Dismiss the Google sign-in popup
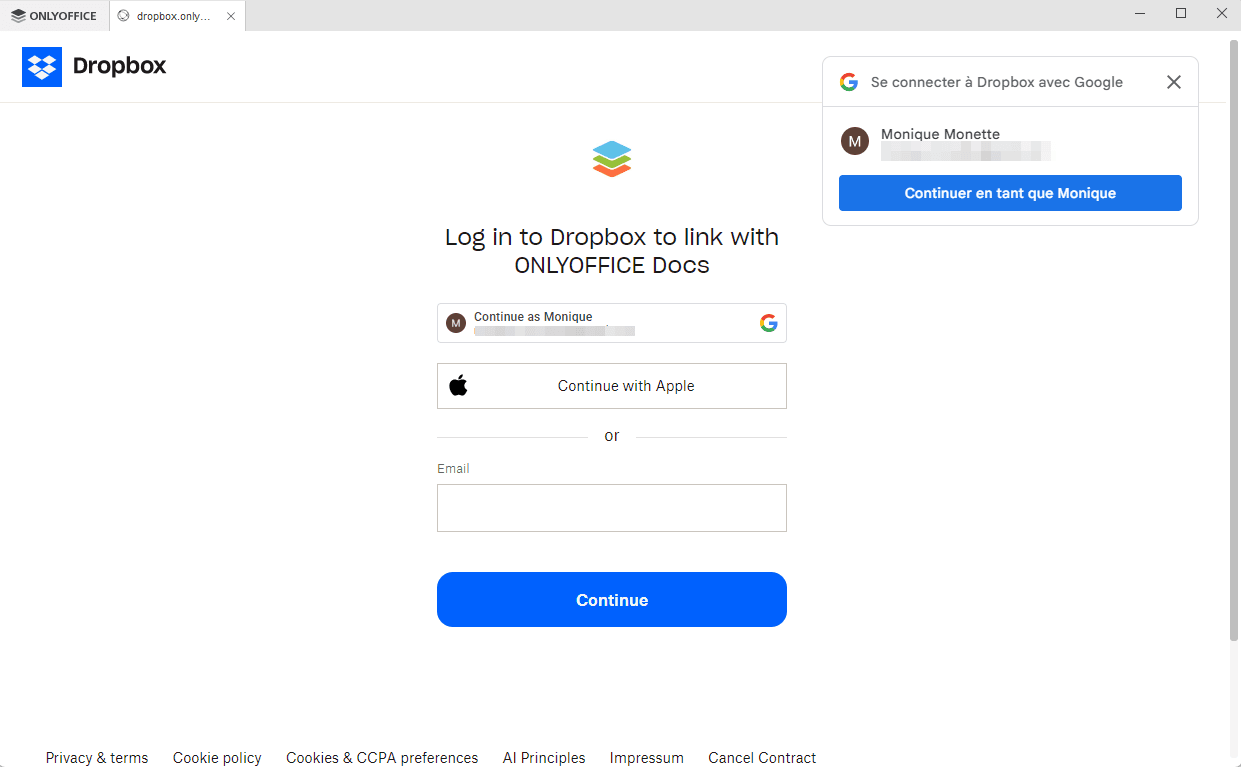1241x767 pixels. coord(1173,82)
